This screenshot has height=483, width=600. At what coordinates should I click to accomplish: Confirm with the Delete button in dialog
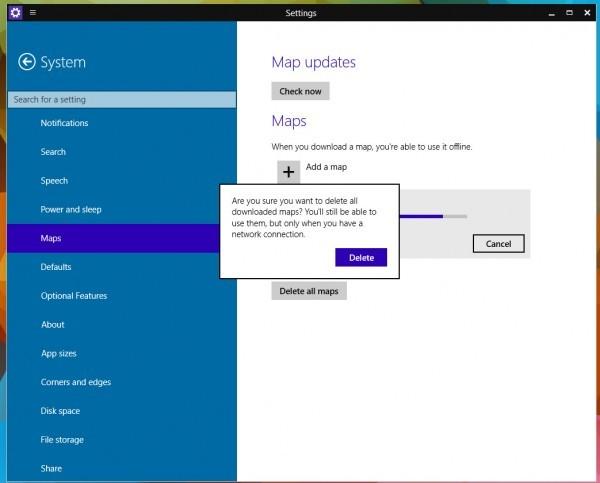pos(361,258)
